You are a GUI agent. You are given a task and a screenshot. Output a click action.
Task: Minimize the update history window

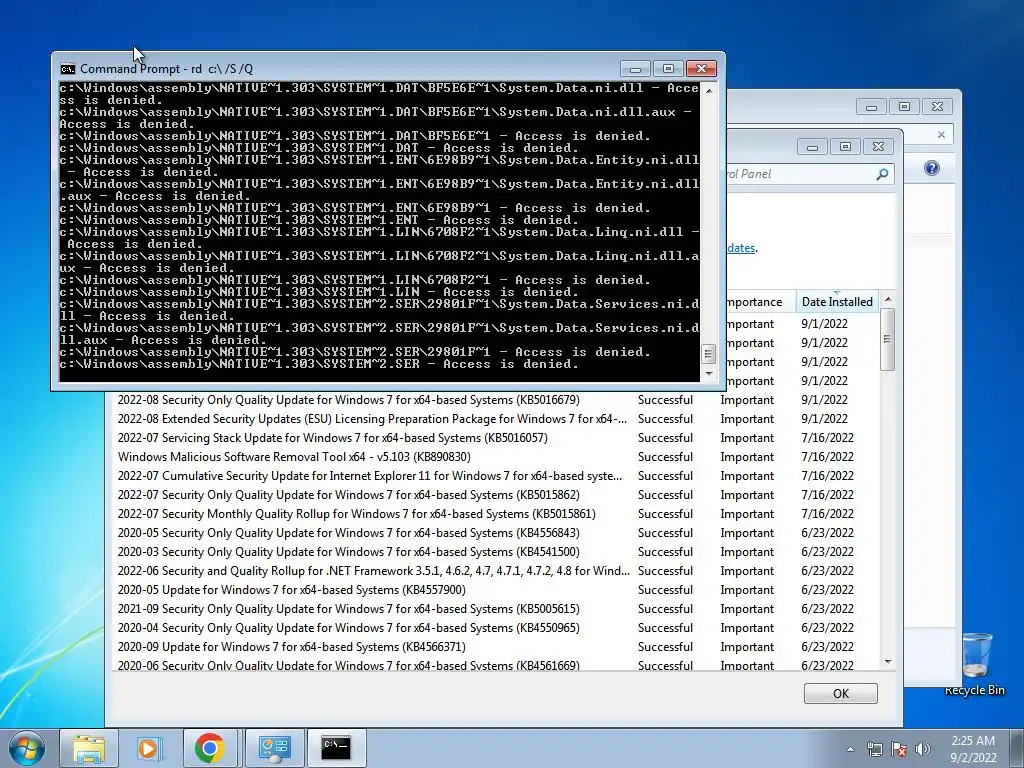tap(812, 146)
